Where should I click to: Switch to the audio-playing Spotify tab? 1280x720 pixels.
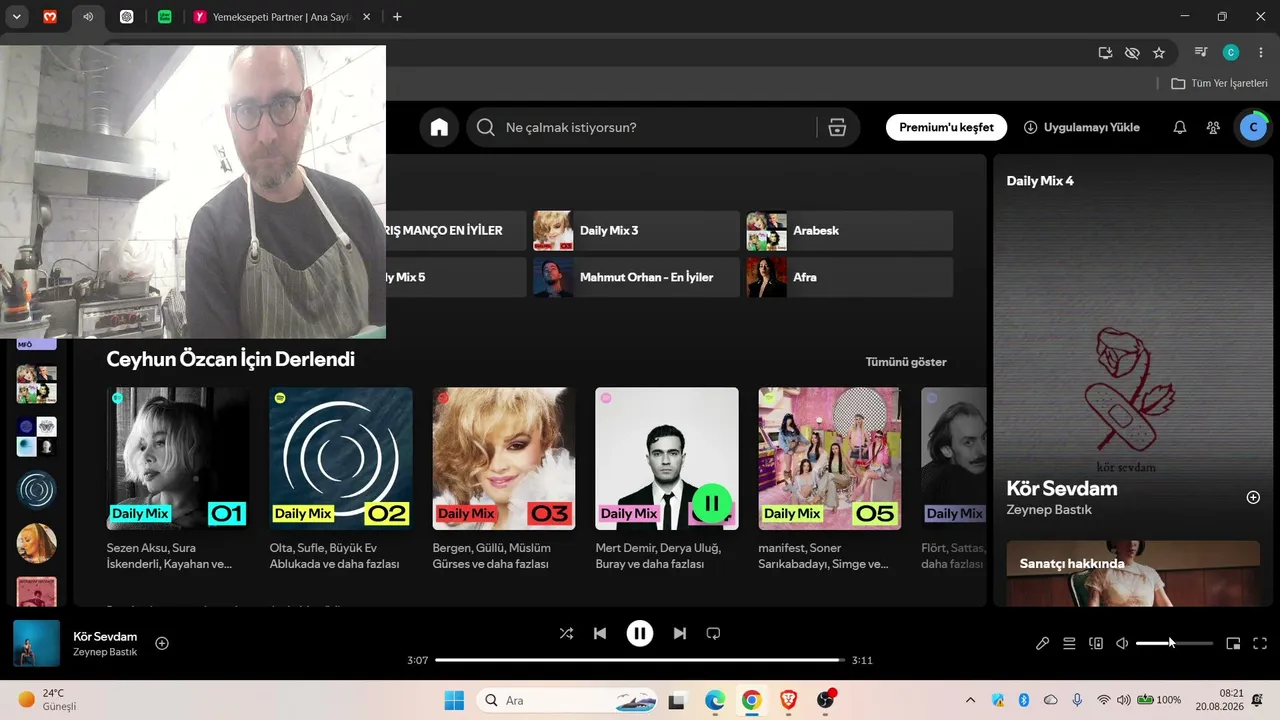click(x=88, y=17)
